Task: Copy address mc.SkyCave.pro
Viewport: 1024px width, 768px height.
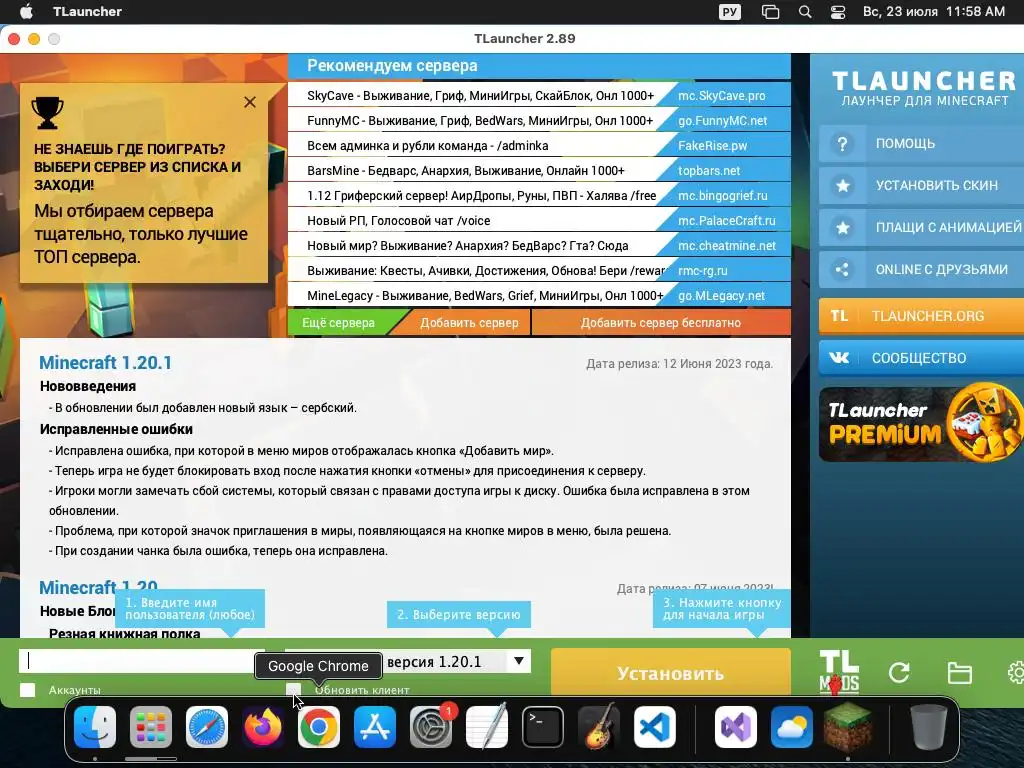Action: tap(722, 95)
